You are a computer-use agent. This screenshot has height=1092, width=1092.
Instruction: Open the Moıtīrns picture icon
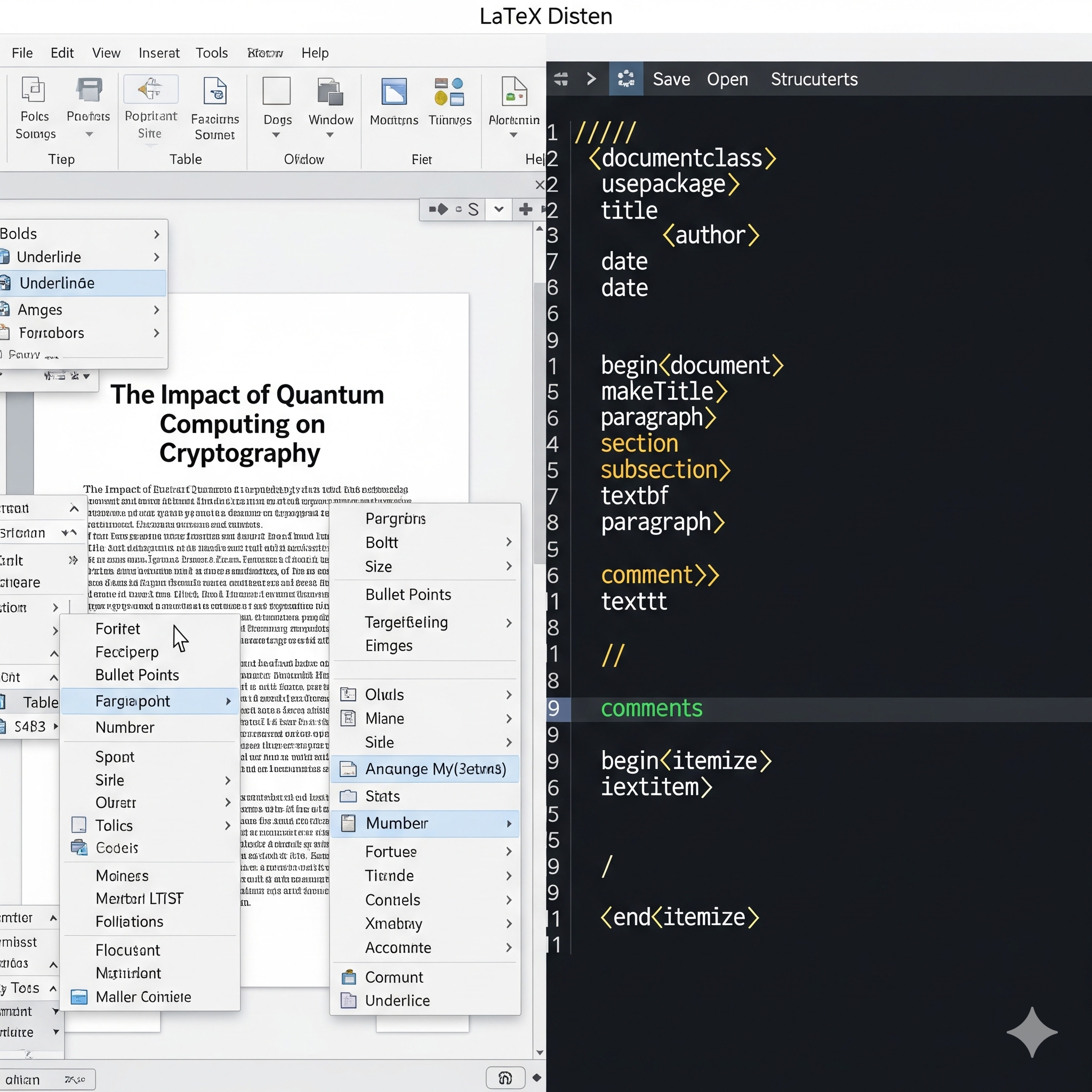(394, 92)
